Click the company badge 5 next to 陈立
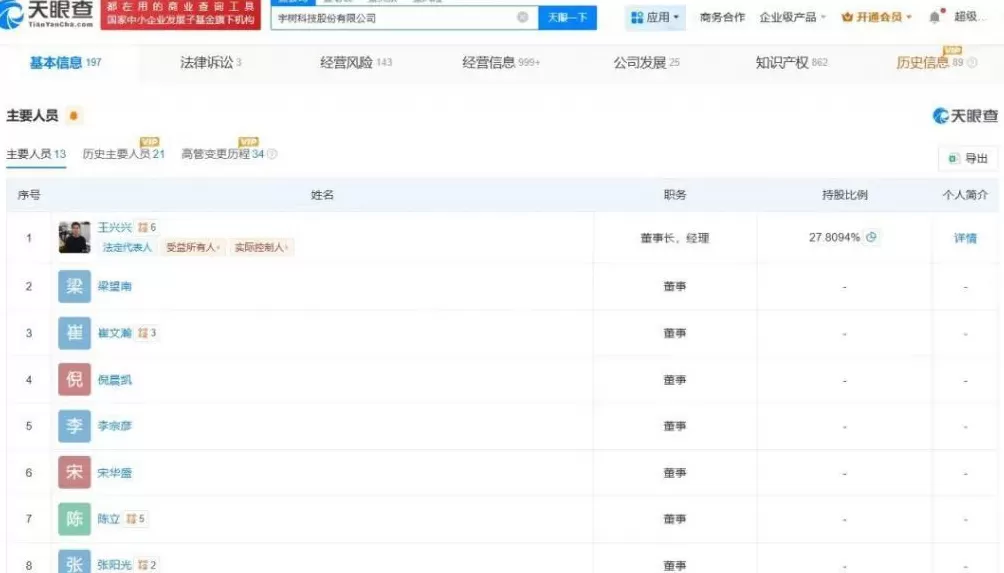The image size is (1004, 573). click(136, 519)
